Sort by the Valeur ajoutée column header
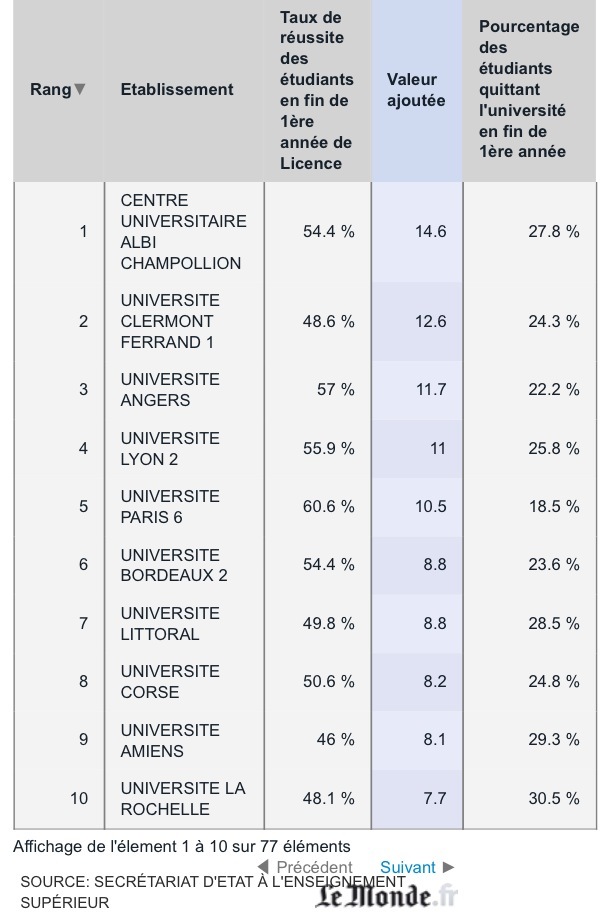The height and width of the screenshot is (917, 606). pyautogui.click(x=417, y=89)
